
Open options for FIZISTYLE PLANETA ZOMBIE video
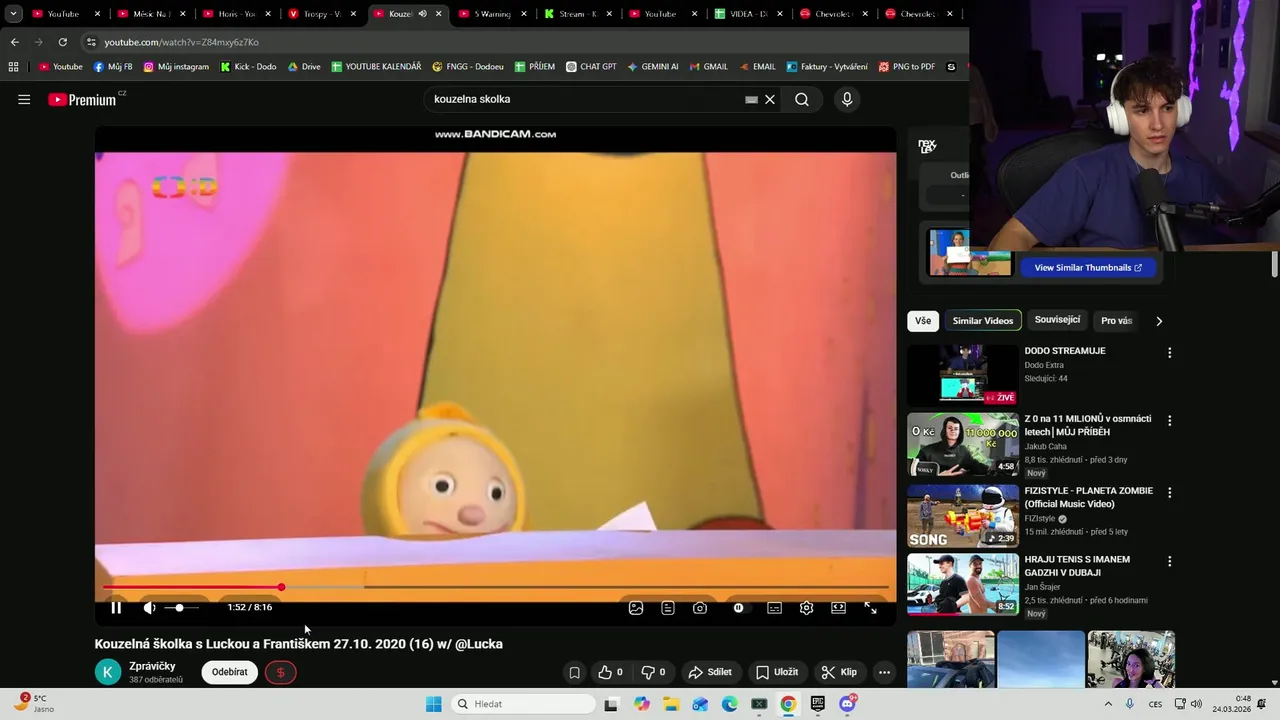[1169, 493]
